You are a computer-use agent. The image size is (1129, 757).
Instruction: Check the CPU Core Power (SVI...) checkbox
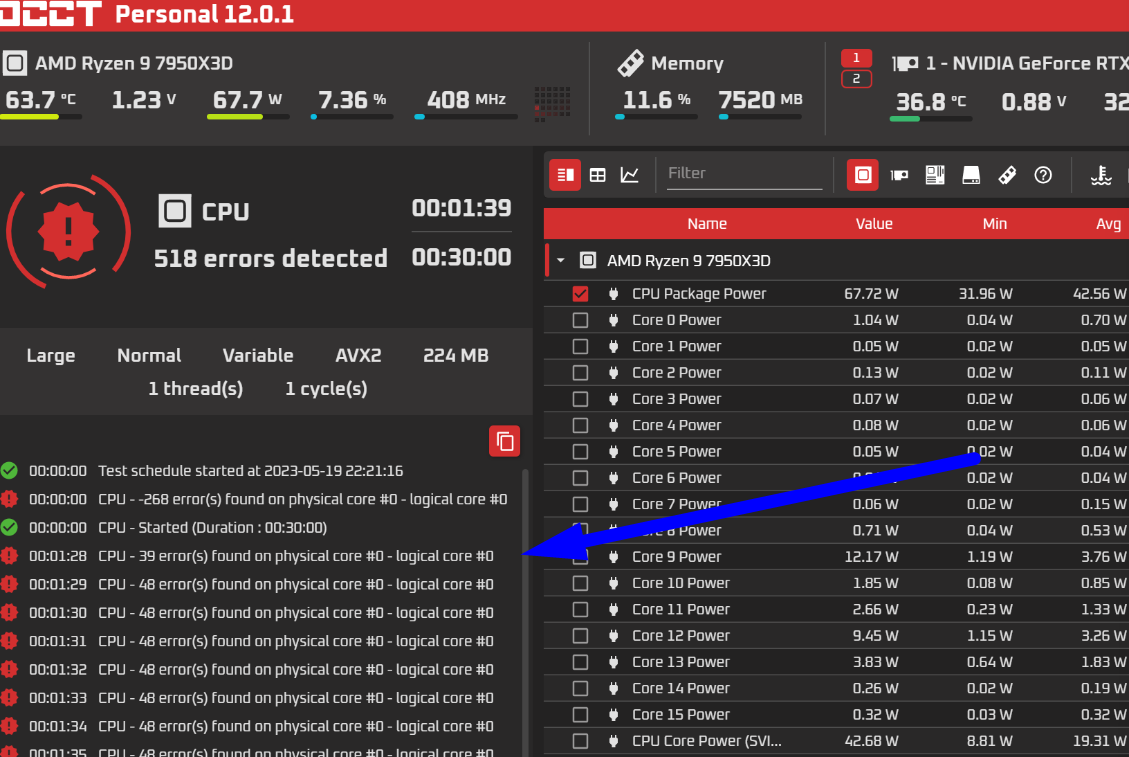(580, 741)
